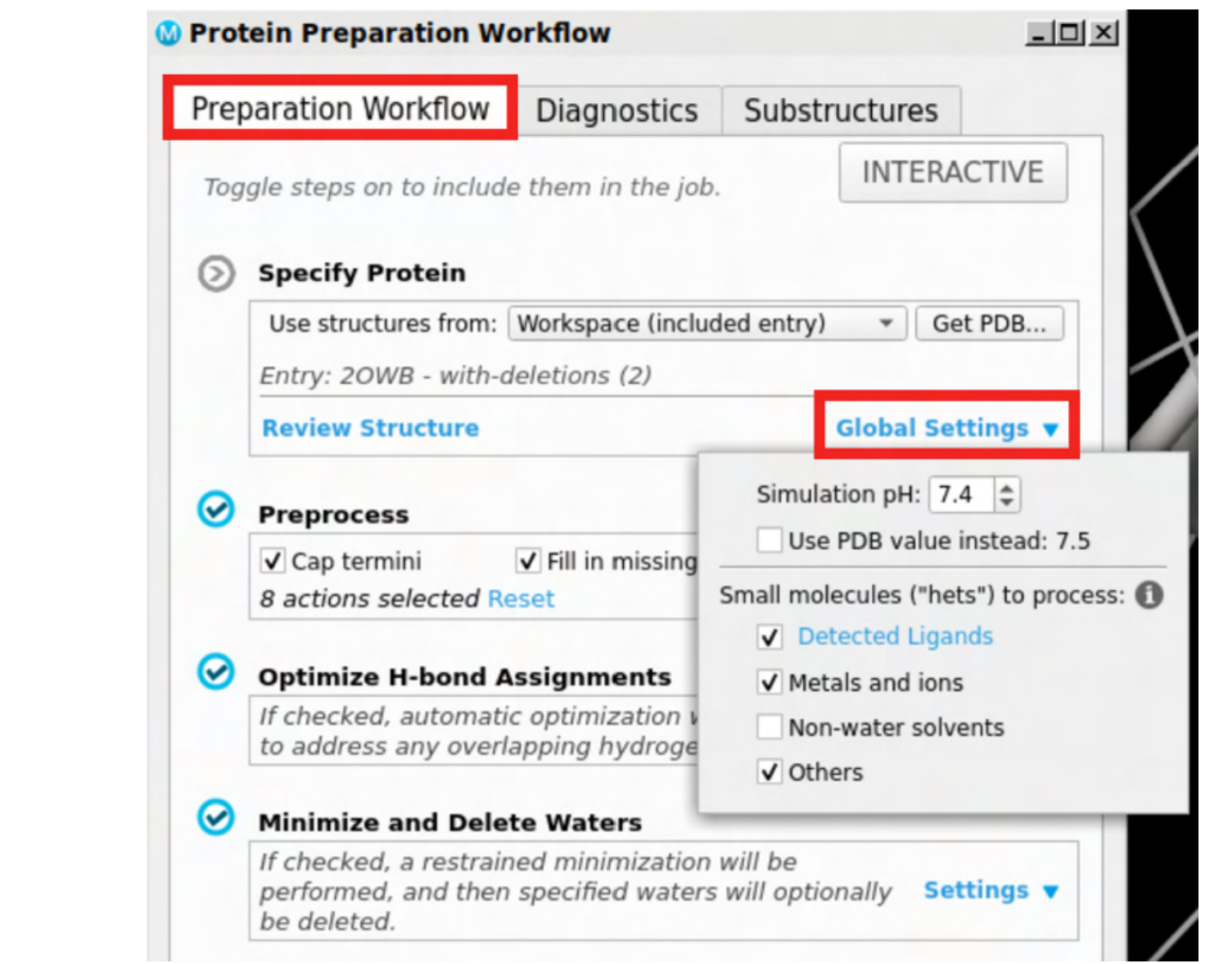Toggle the Minimize and Delete Waters step icon
Image resolution: width=1232 pixels, height=964 pixels.
pyautogui.click(x=216, y=817)
